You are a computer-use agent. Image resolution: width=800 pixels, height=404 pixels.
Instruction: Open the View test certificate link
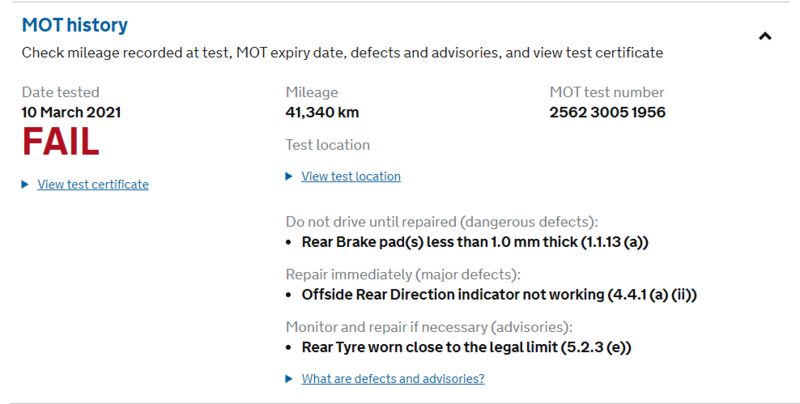[93, 184]
